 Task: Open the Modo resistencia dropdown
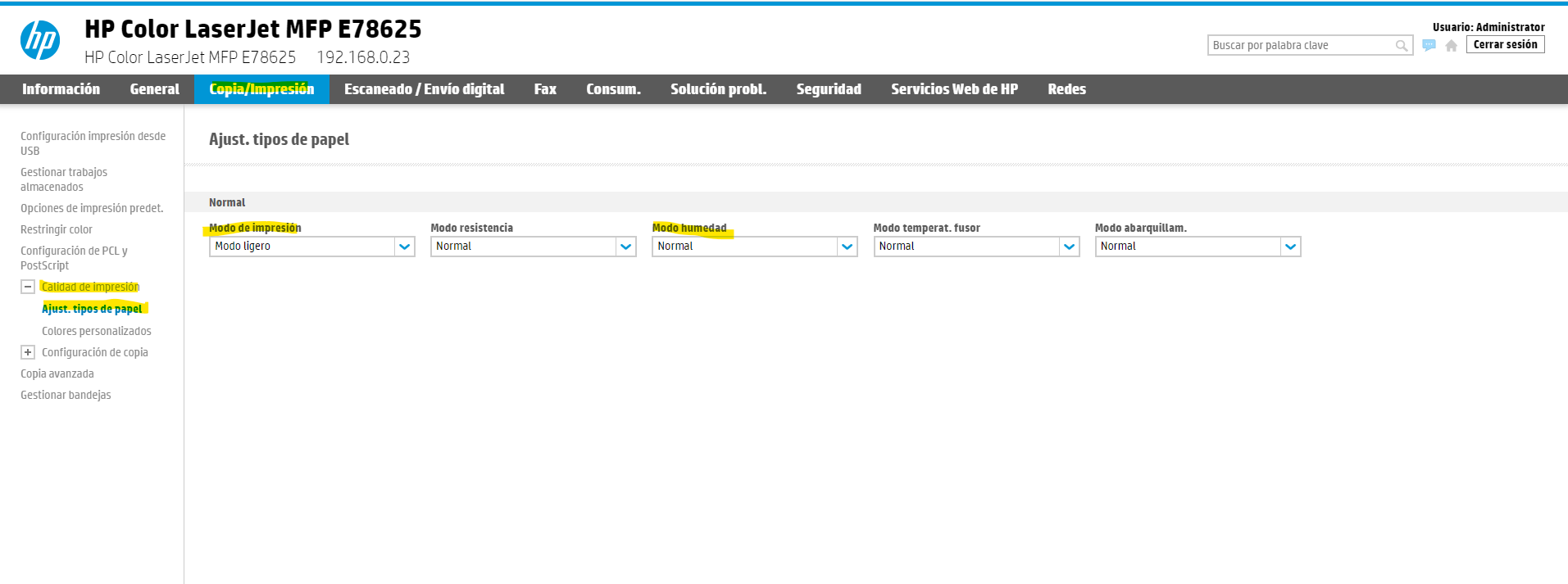pyautogui.click(x=534, y=247)
